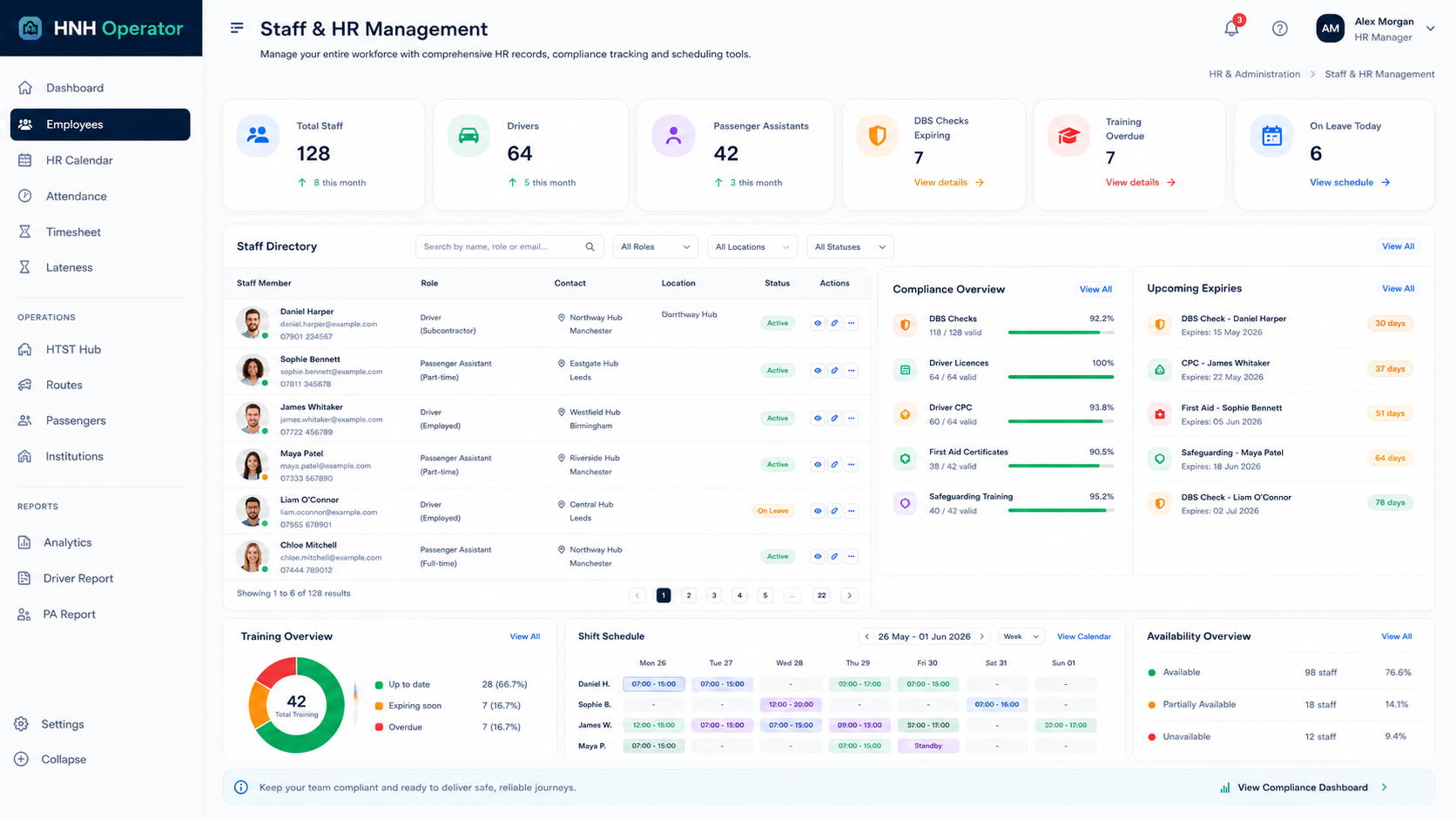This screenshot has width=1456, height=819.
Task: Toggle the sidebar hamburger menu icon
Action: [x=237, y=29]
